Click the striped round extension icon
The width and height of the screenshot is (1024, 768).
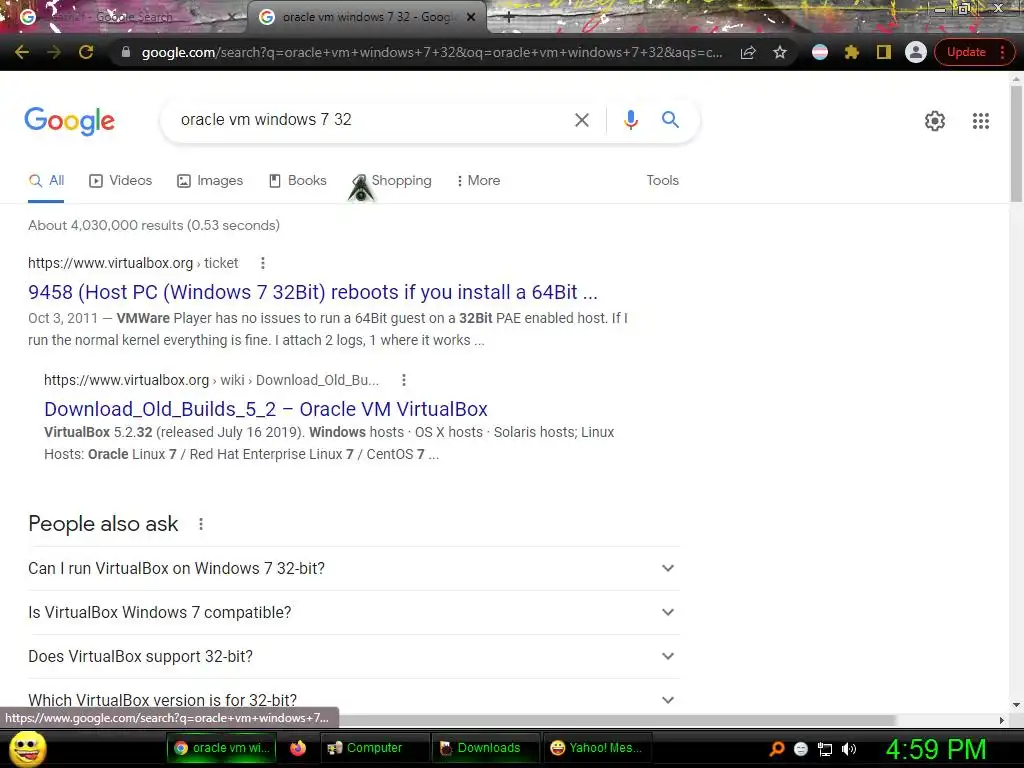click(x=820, y=52)
